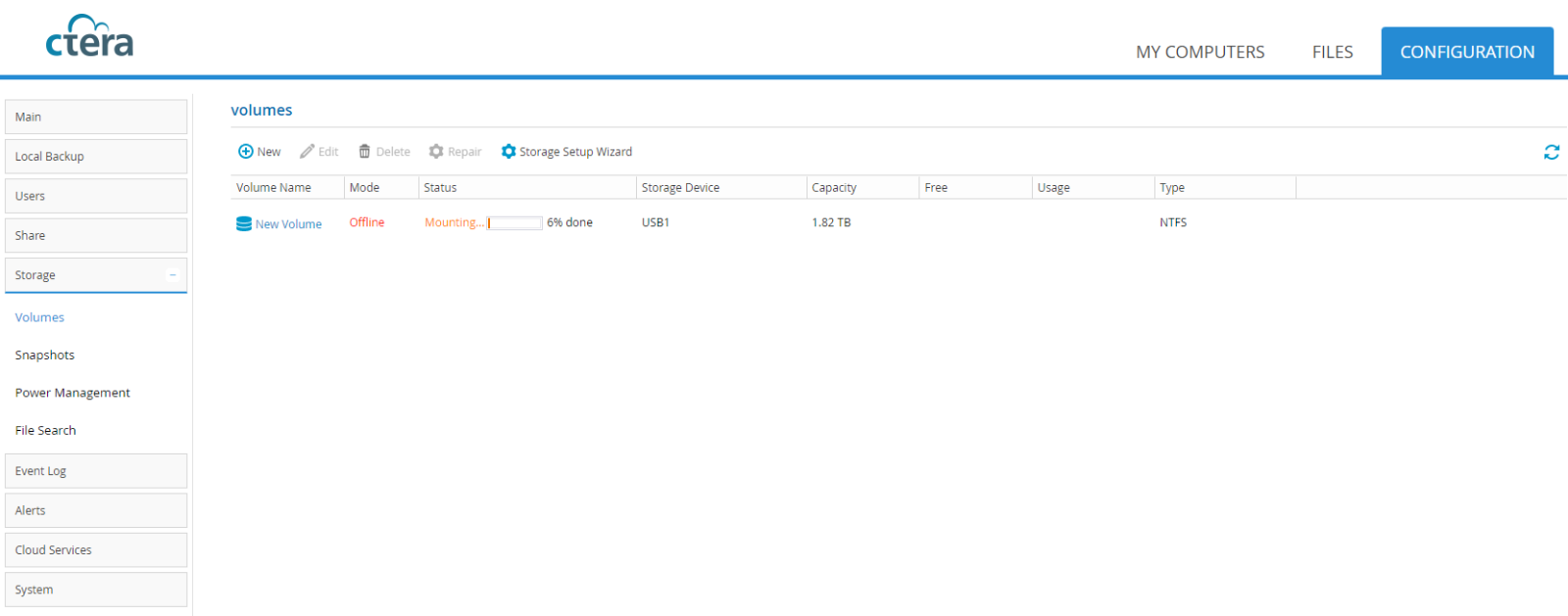
Task: Open the Alerts section
Action: [96, 510]
